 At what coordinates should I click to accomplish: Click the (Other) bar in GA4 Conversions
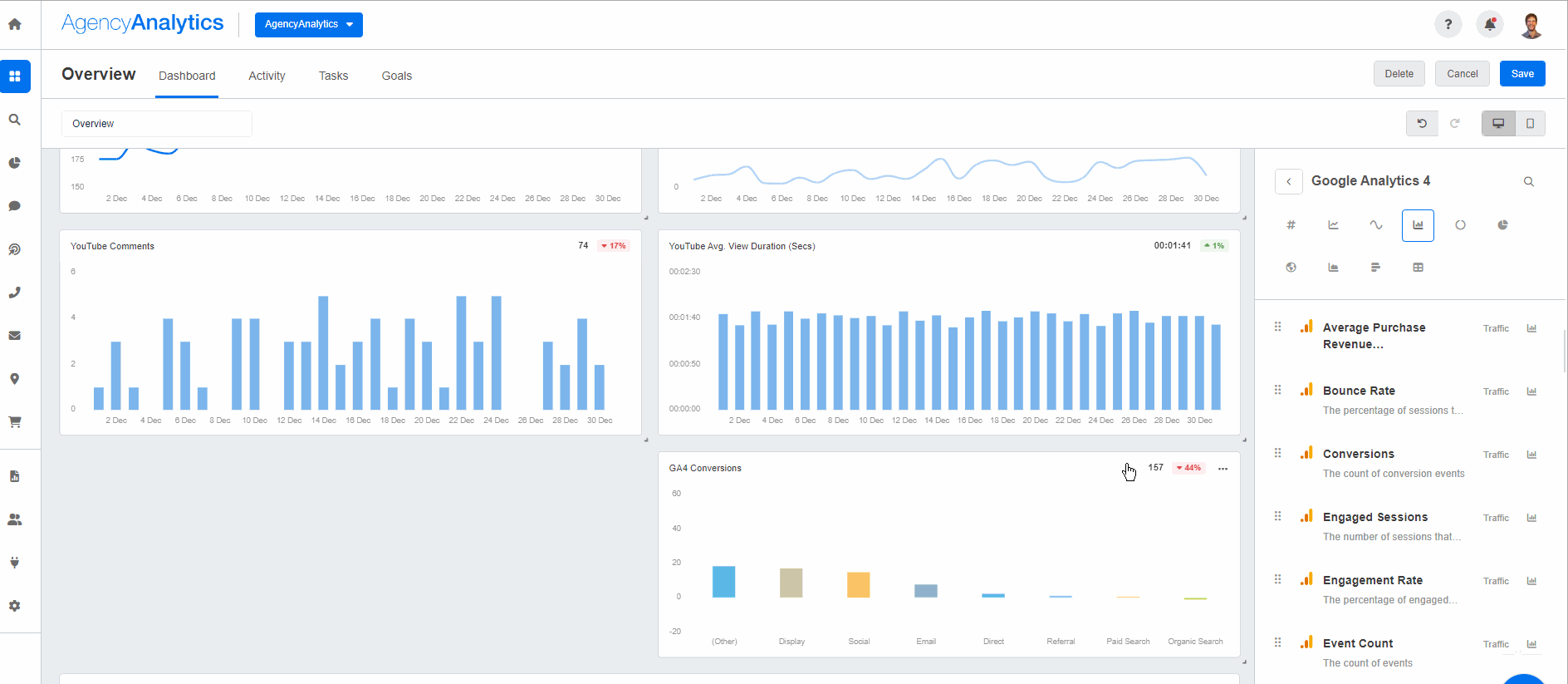(724, 582)
